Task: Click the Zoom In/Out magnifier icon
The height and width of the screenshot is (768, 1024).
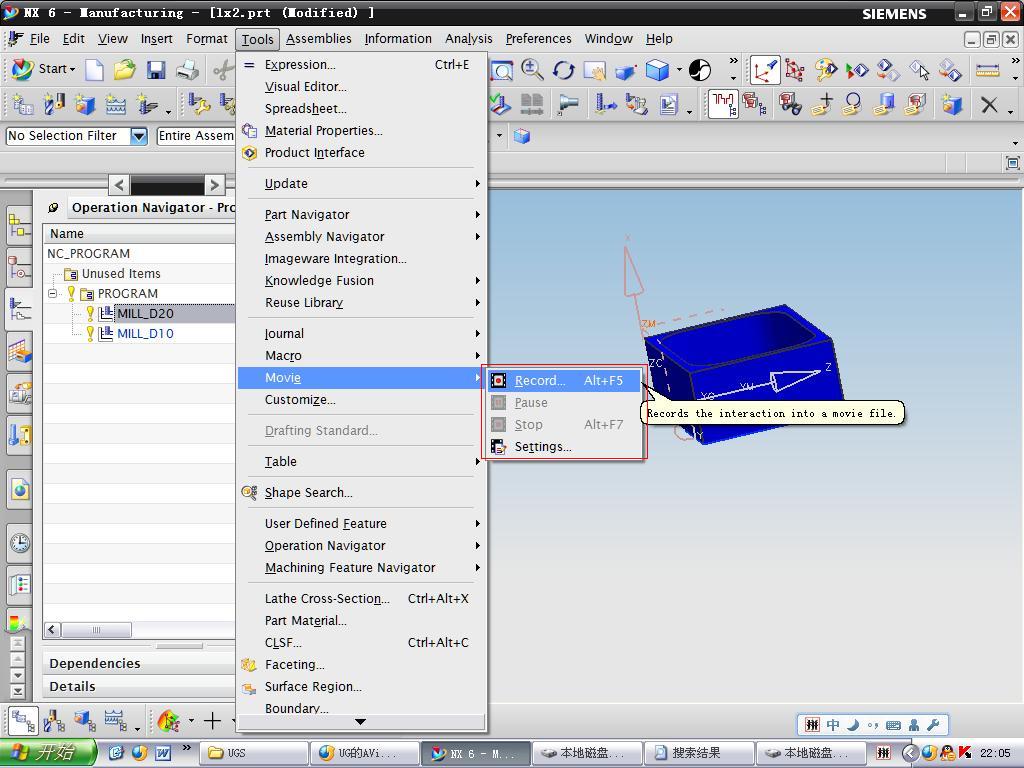Action: pyautogui.click(x=532, y=70)
